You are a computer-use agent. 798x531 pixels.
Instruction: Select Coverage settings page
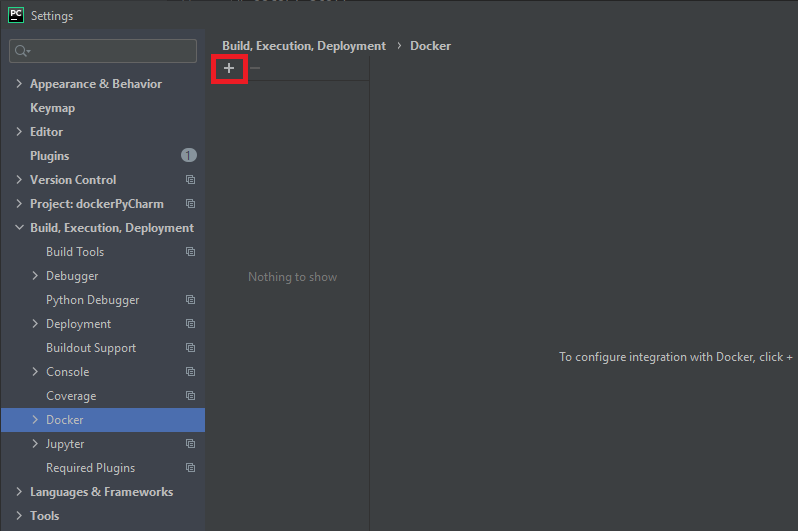tap(71, 396)
